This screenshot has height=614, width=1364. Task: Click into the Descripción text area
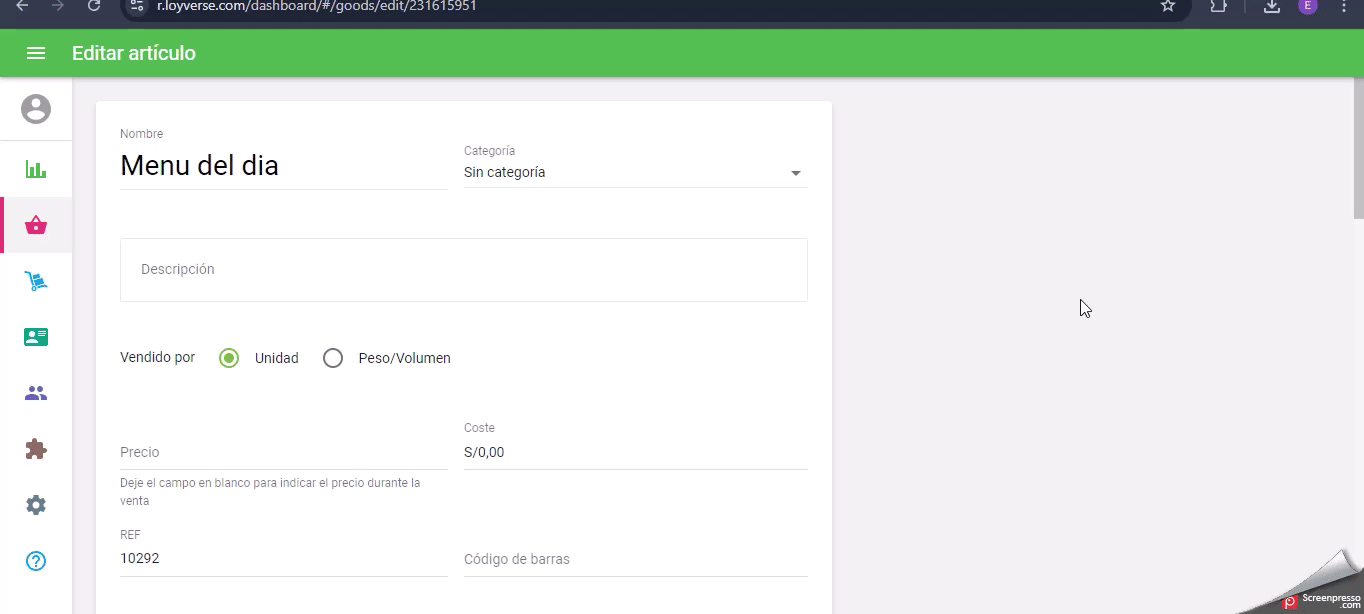pos(463,270)
